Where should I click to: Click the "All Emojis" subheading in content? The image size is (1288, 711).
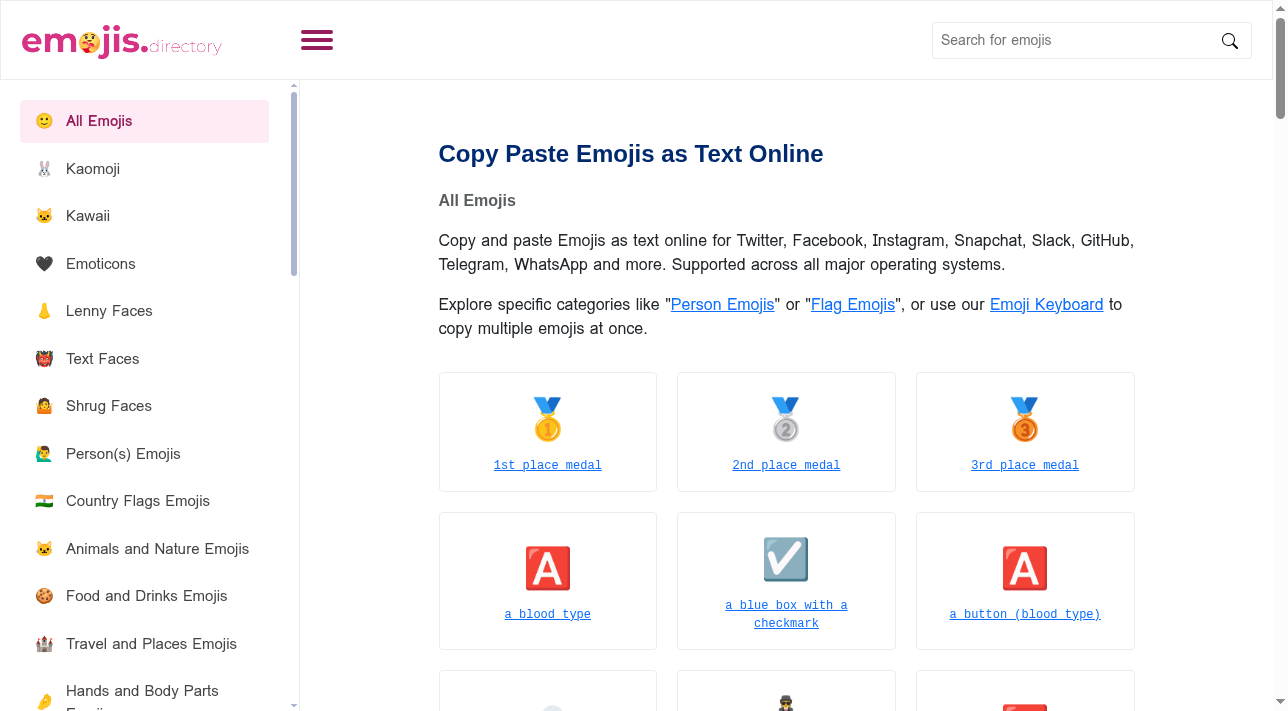pyautogui.click(x=477, y=201)
